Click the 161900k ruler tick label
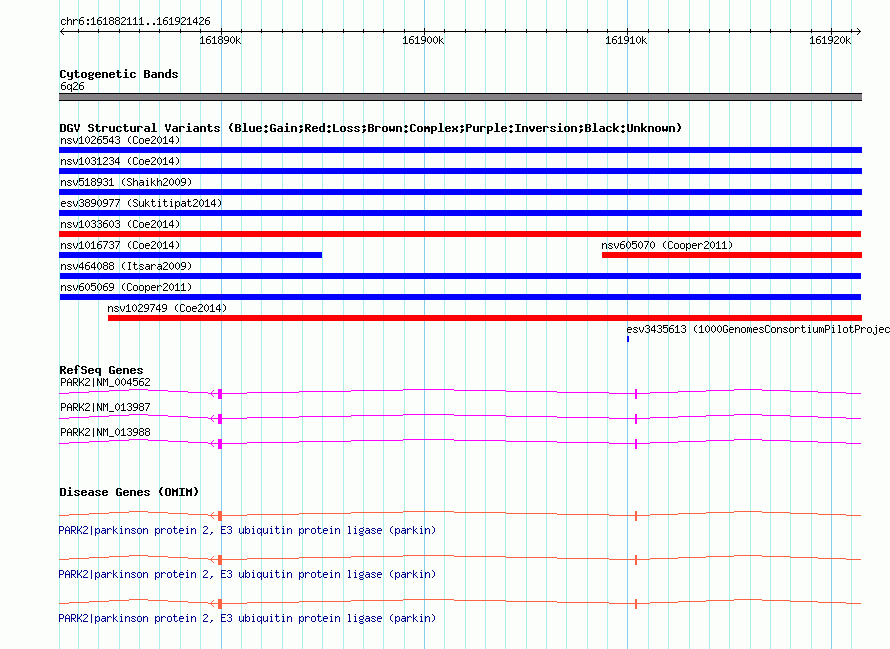Image resolution: width=890 pixels, height=649 pixels. [423, 41]
